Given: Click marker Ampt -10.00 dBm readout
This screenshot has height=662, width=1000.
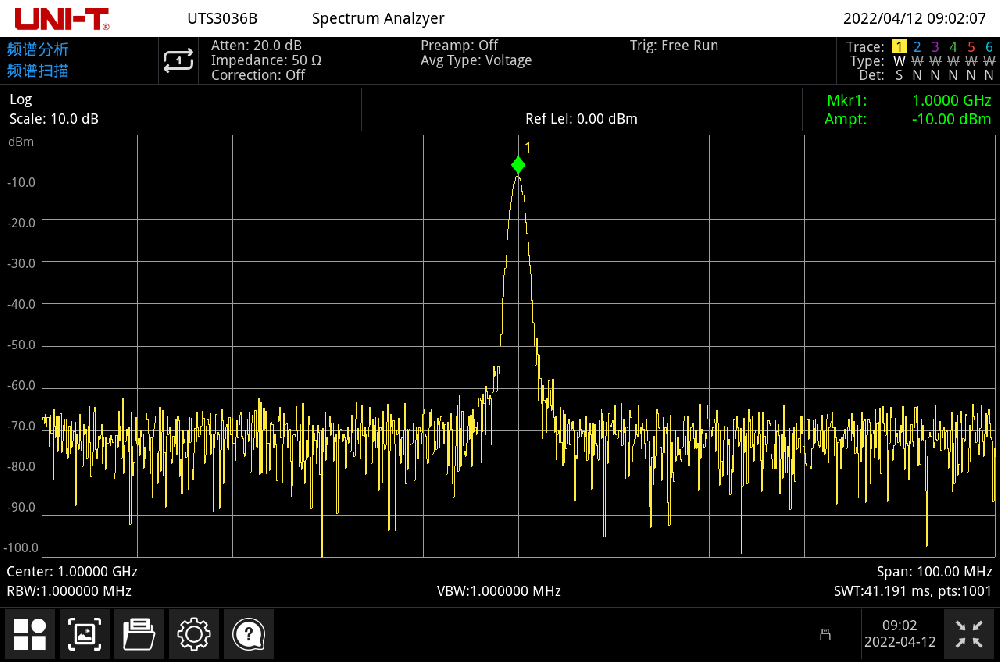Looking at the screenshot, I should 952,119.
